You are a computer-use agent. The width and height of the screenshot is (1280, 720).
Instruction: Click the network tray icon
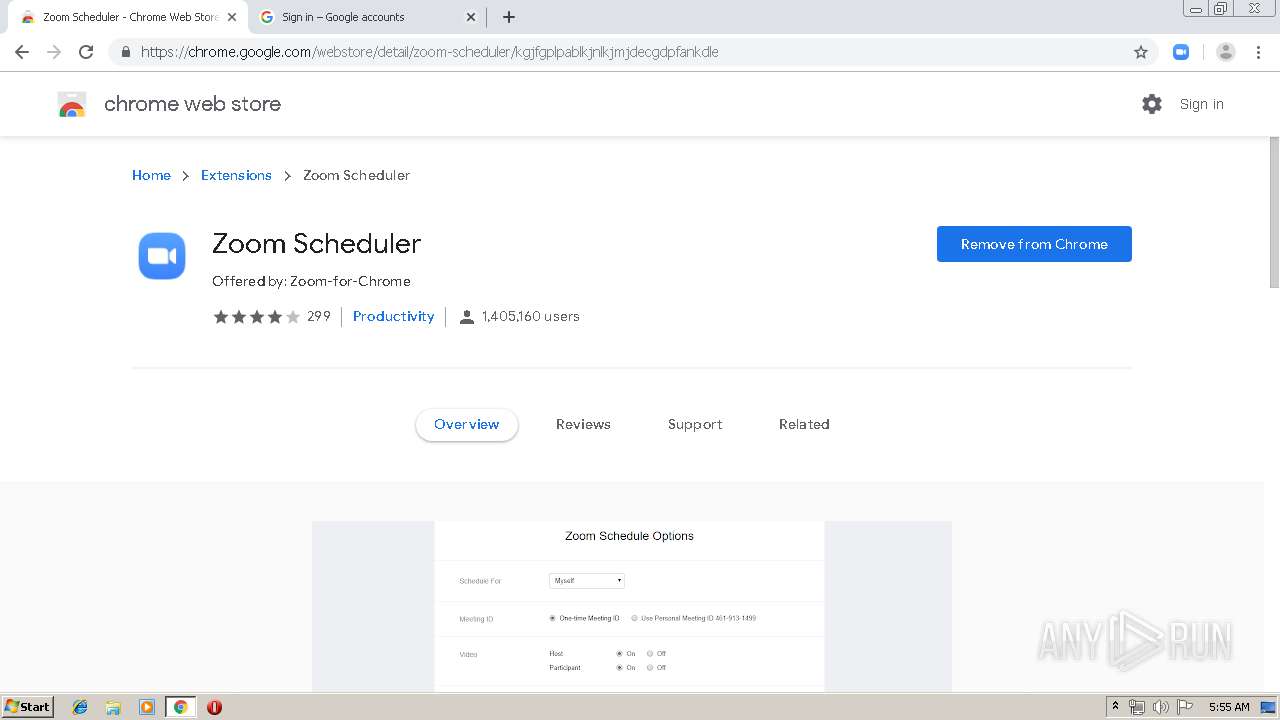point(1137,707)
